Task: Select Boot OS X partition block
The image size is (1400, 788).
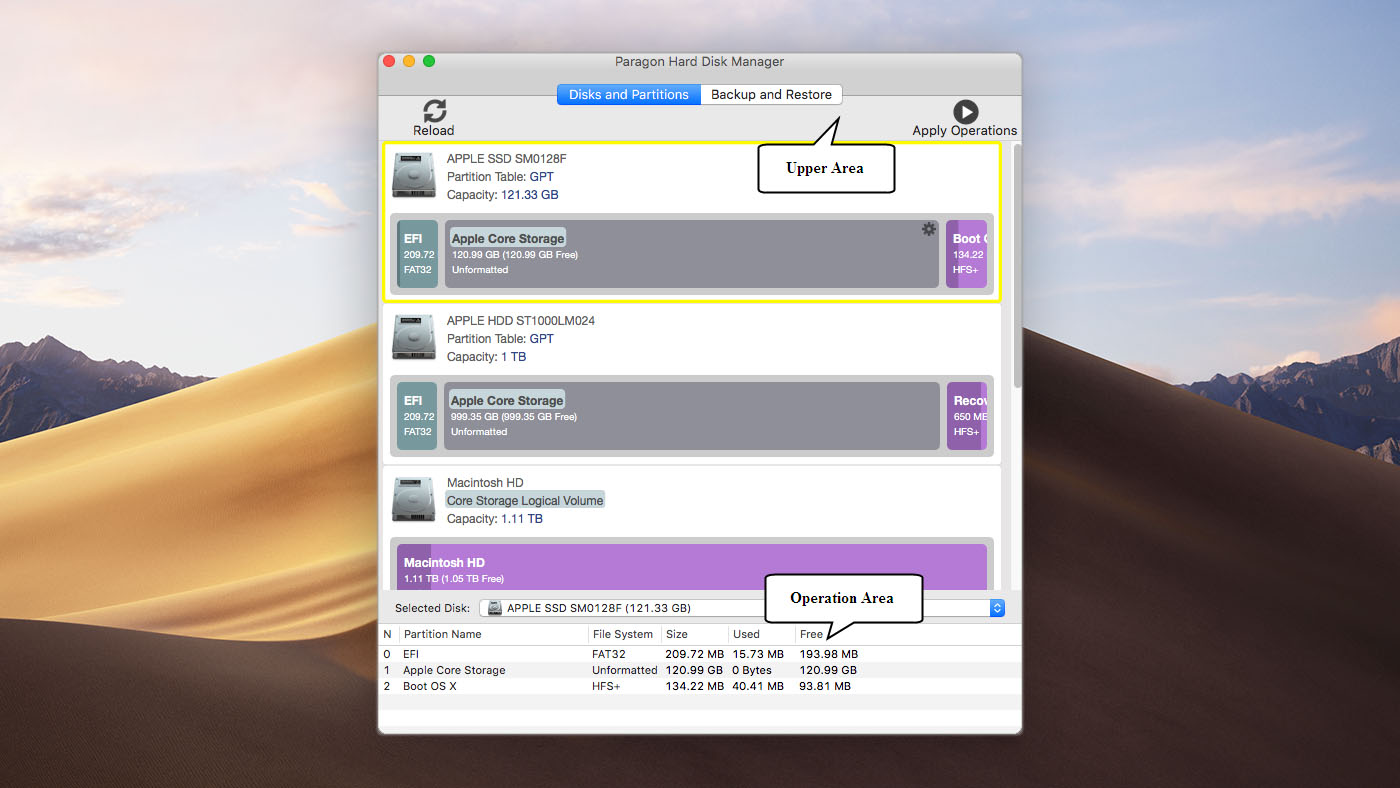Action: point(967,254)
